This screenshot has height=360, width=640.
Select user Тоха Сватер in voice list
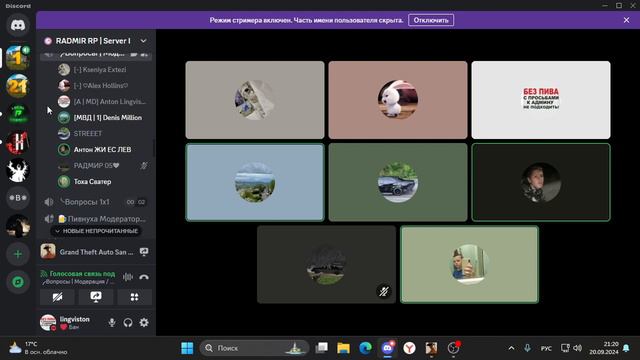[102, 182]
